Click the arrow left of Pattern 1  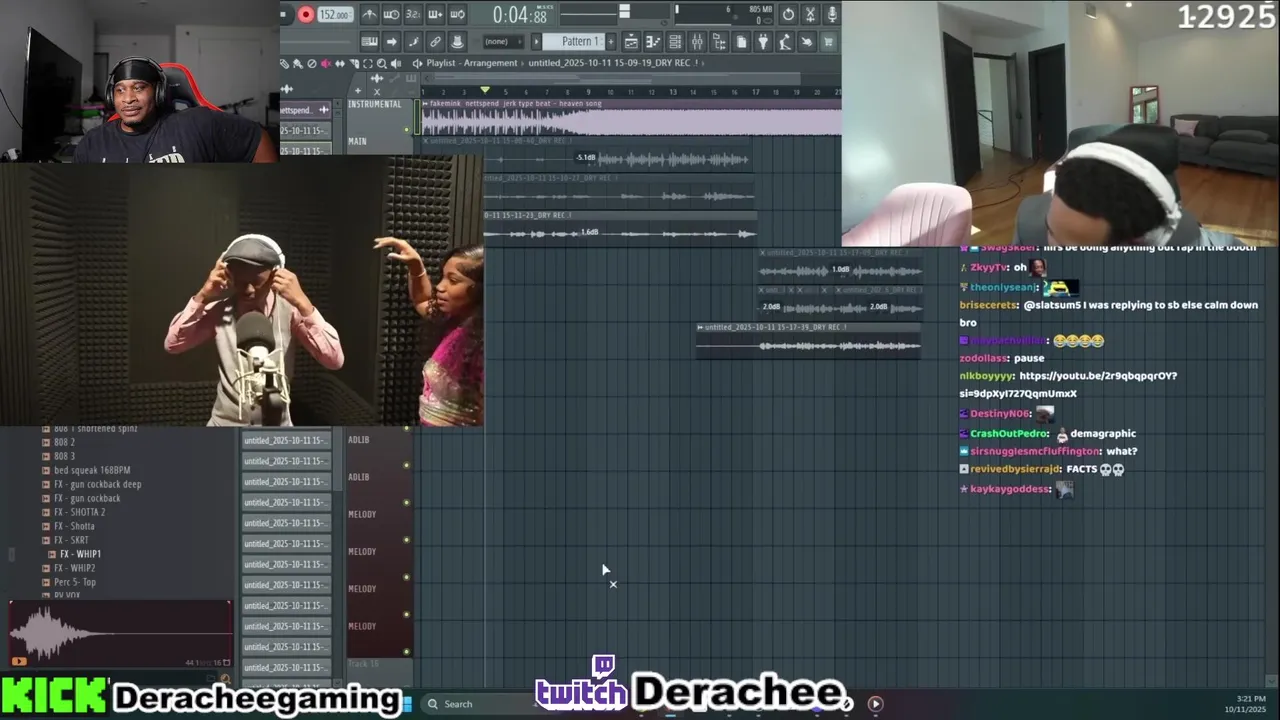537,42
